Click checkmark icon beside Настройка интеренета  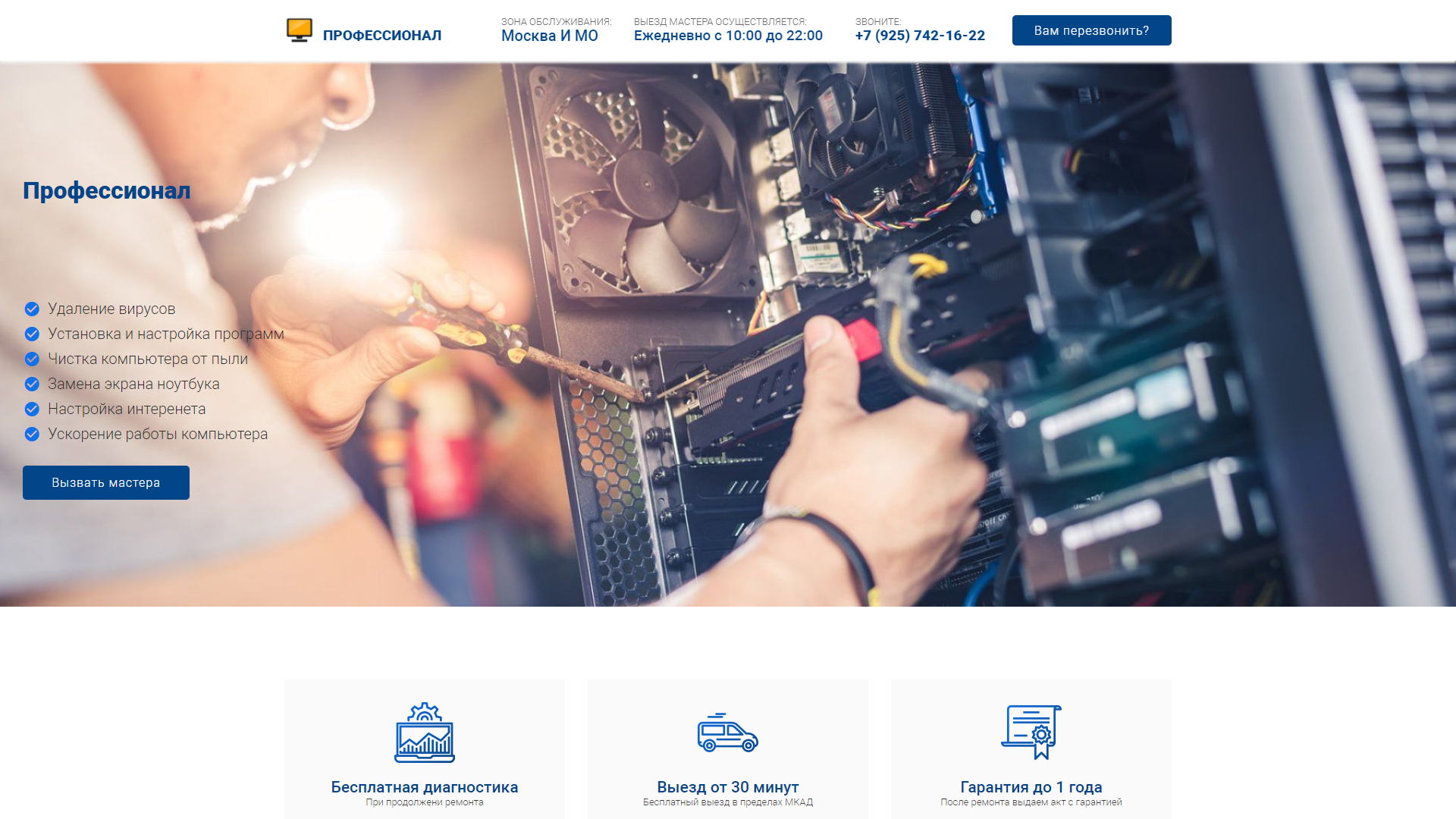click(x=32, y=409)
